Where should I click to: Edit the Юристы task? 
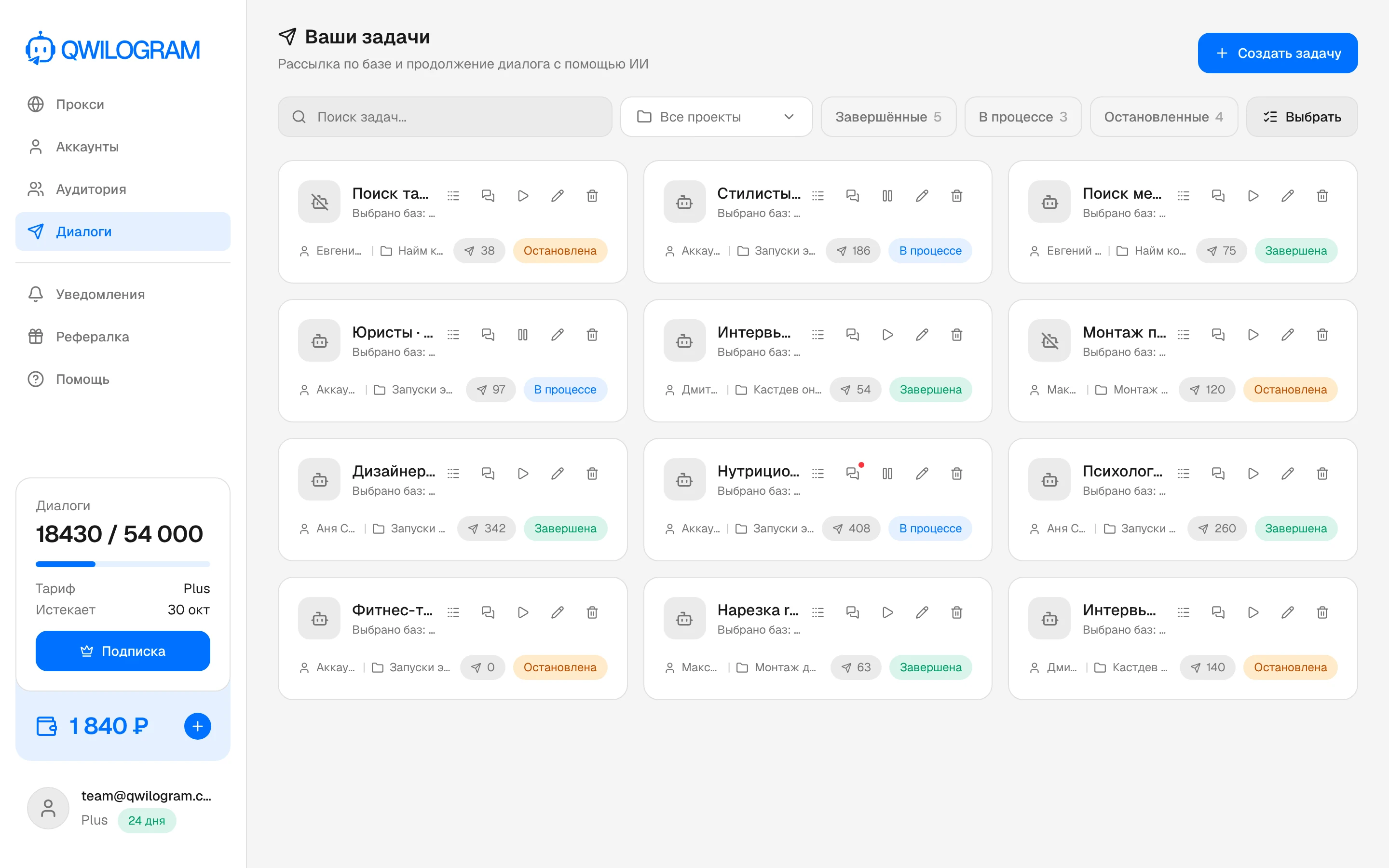[558, 335]
